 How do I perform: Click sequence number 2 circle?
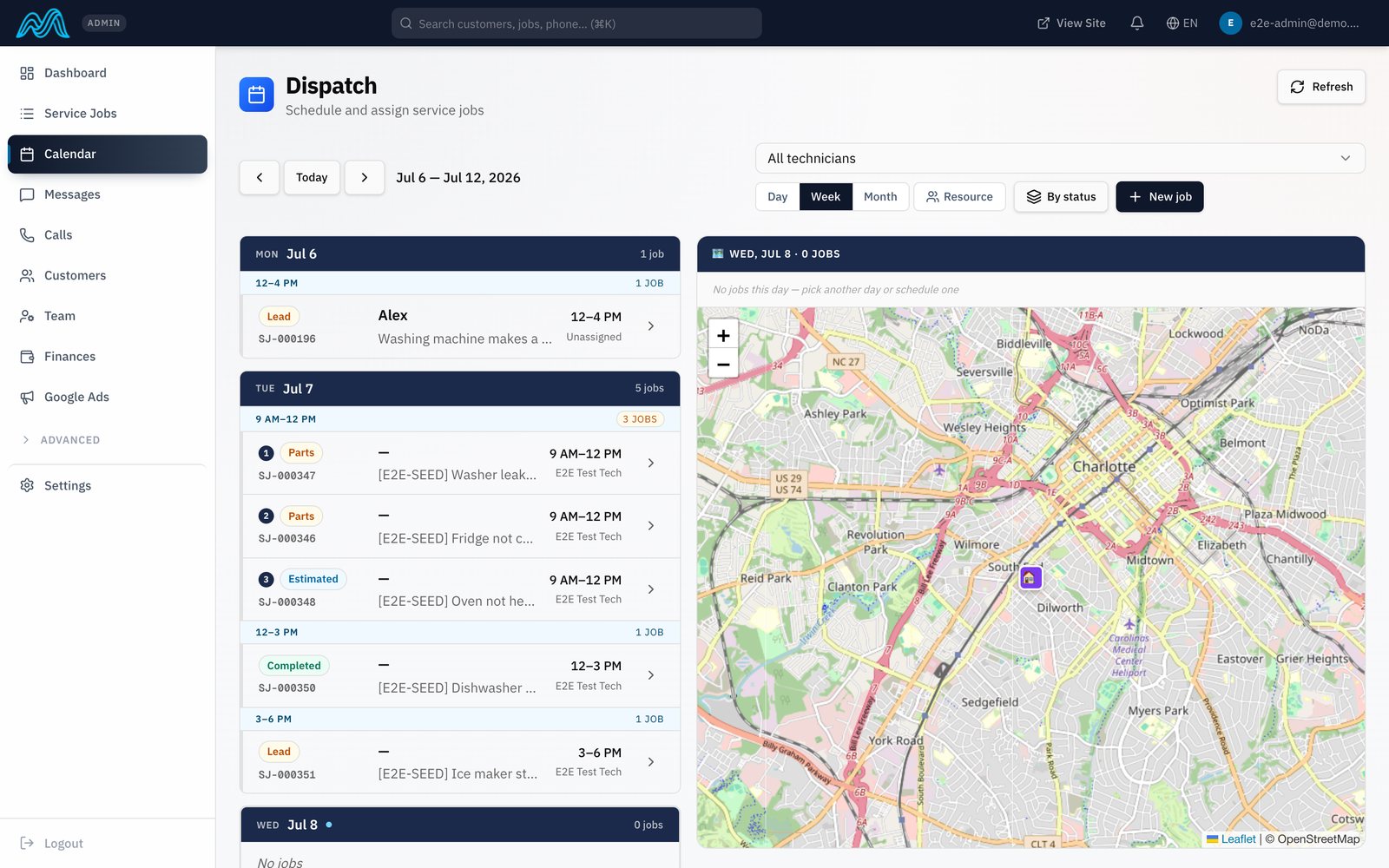(x=266, y=516)
